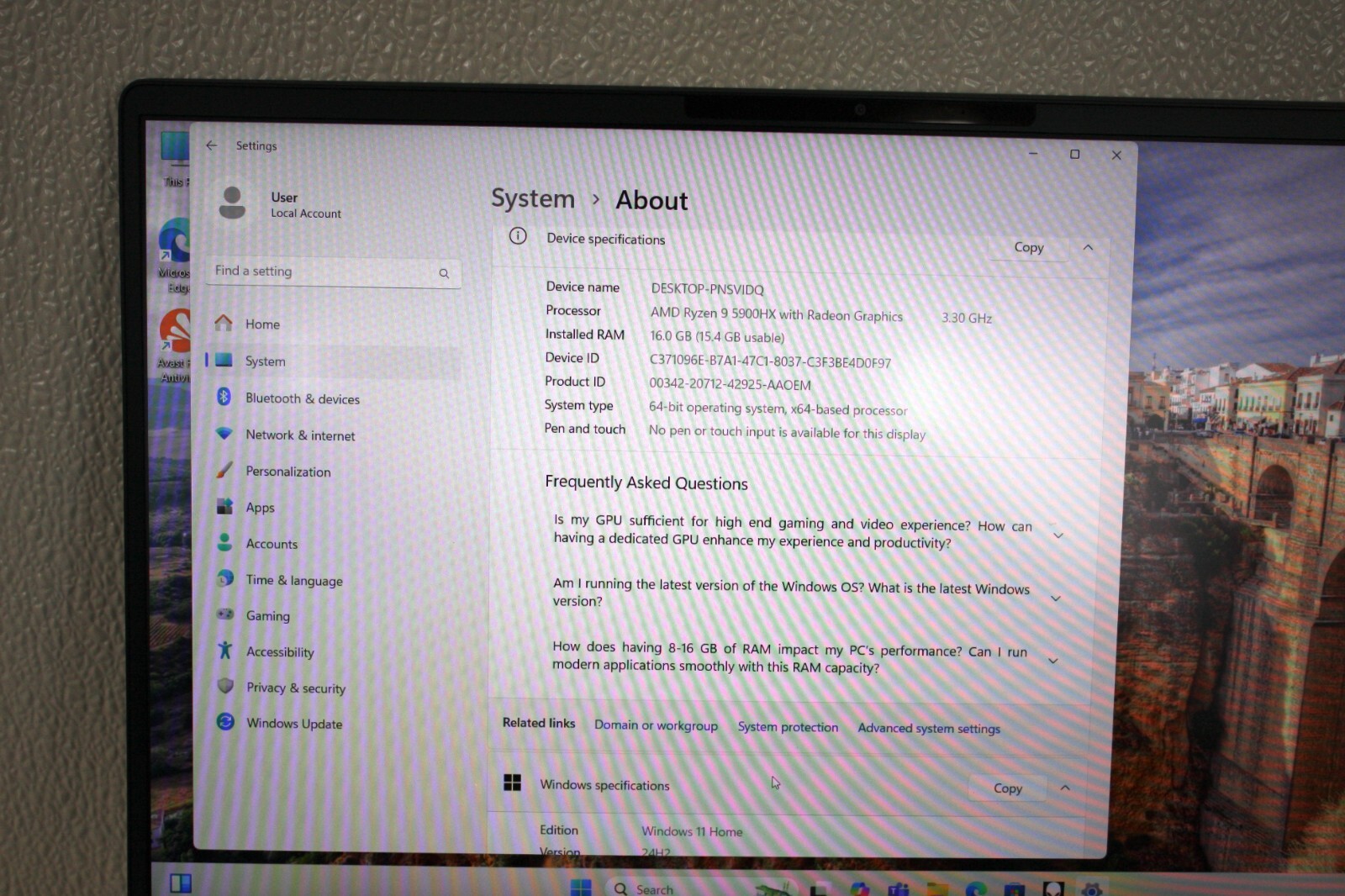Click the Windows specifications logo icon
This screenshot has height=896, width=1345.
(x=512, y=783)
